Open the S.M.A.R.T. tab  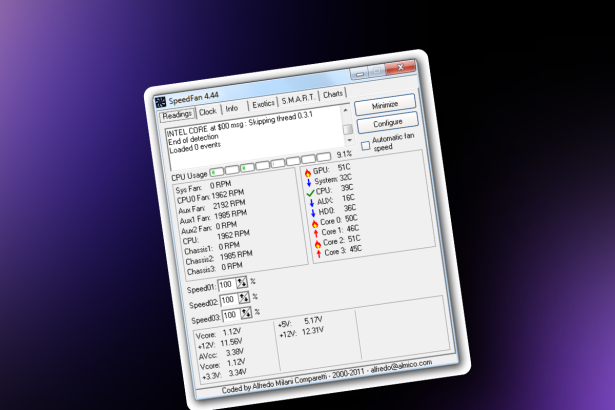(298, 99)
